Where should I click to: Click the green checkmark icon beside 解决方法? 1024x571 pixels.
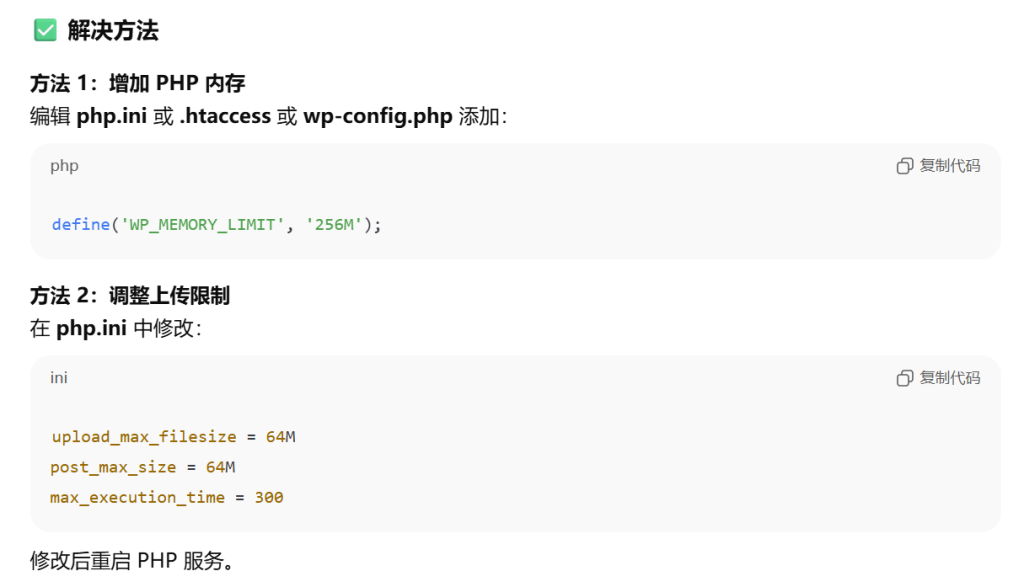45,31
